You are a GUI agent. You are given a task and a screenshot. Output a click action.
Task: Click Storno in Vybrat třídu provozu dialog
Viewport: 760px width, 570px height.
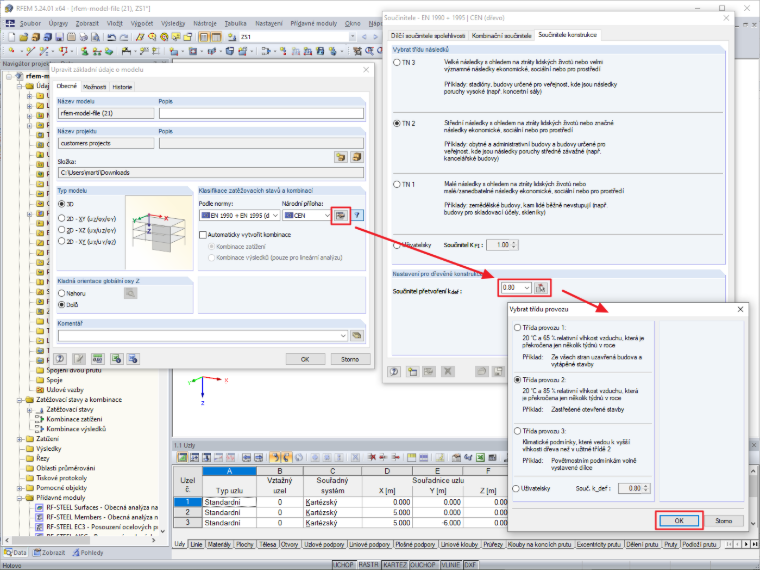[x=724, y=521]
